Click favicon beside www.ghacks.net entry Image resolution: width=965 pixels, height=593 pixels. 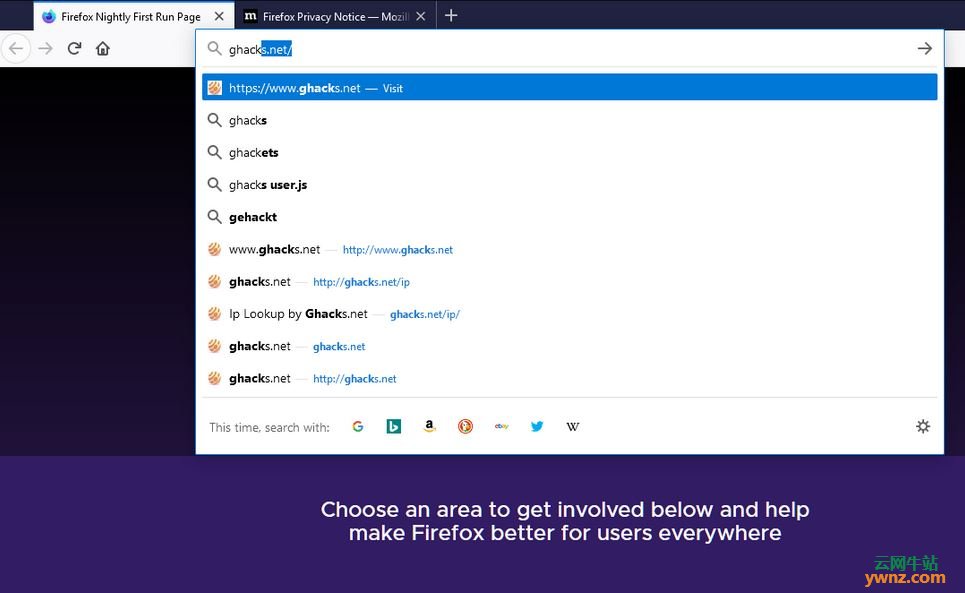(x=214, y=249)
